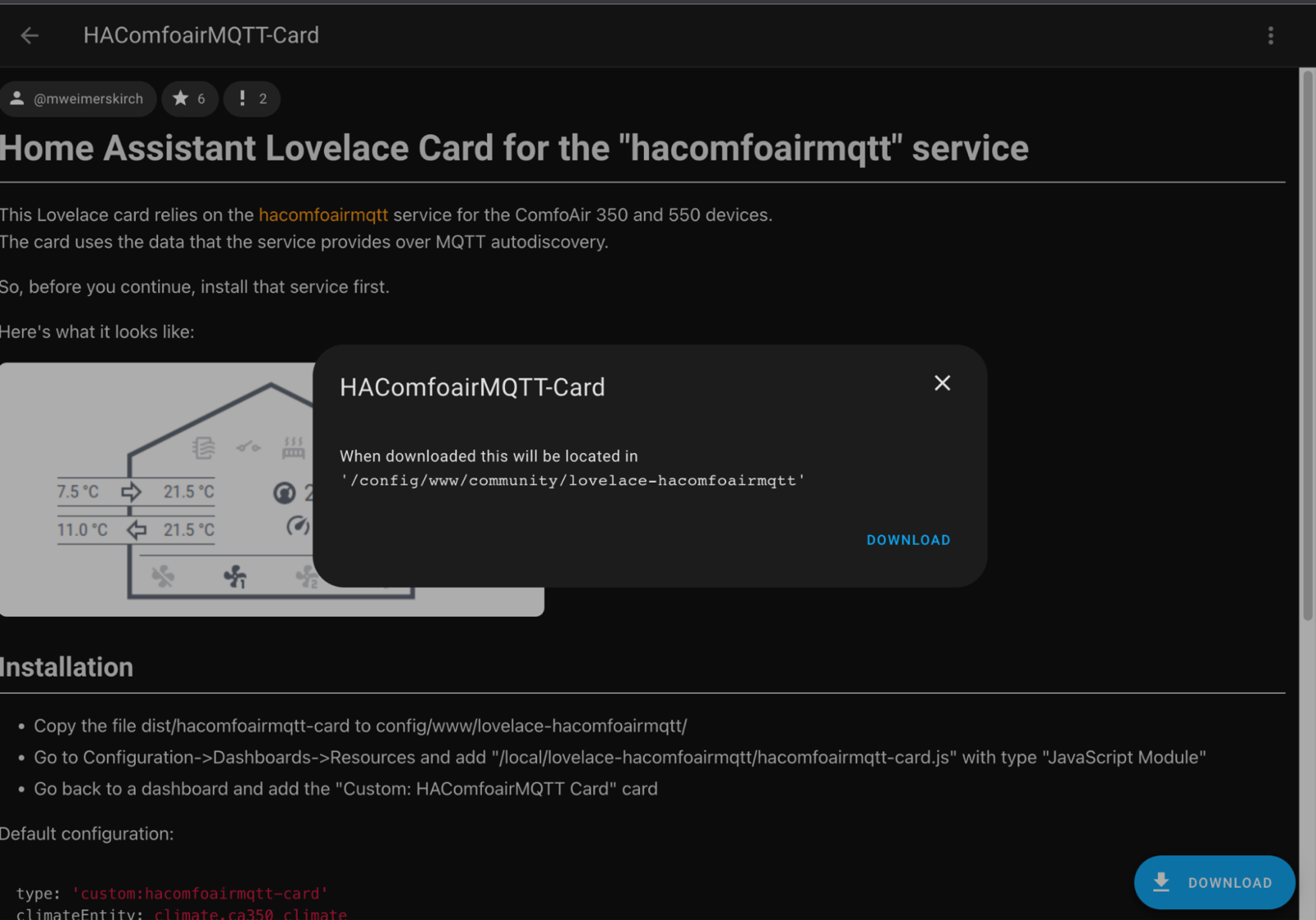Image resolution: width=1316 pixels, height=920 pixels.
Task: Click the 'custom:hacomfoairmqtt-card' code value
Action: [200, 893]
